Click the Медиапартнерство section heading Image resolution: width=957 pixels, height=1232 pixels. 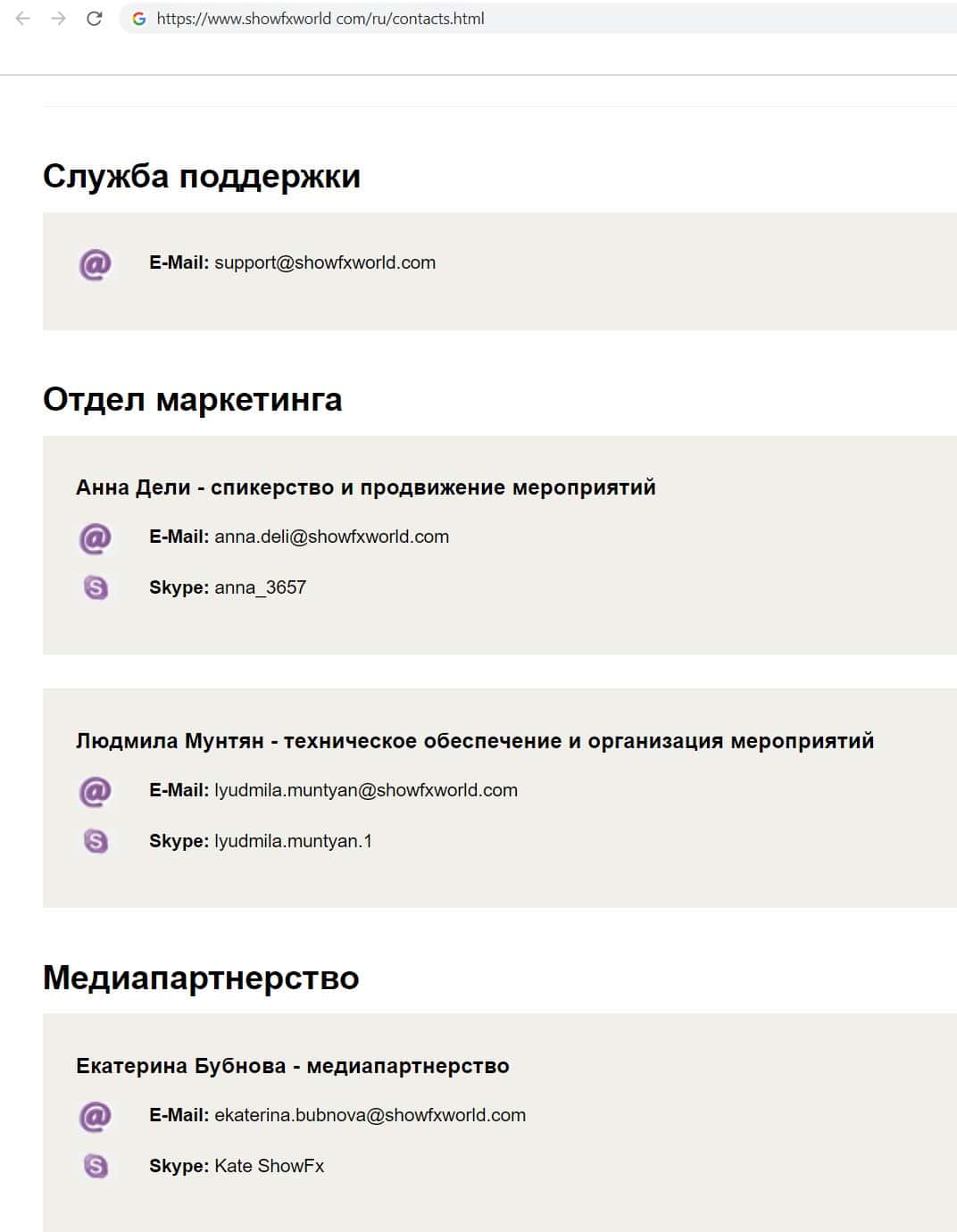[201, 978]
